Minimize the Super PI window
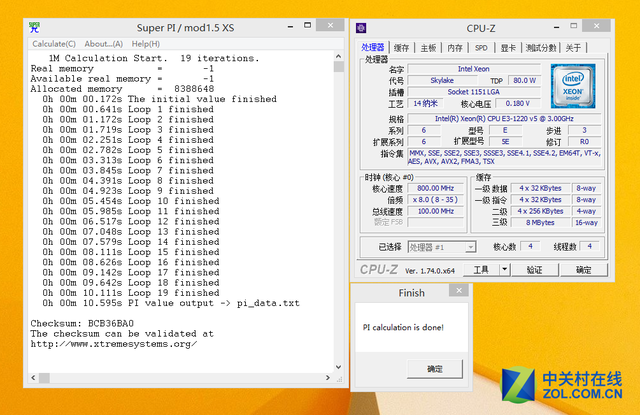The width and height of the screenshot is (640, 415). (x=291, y=27)
